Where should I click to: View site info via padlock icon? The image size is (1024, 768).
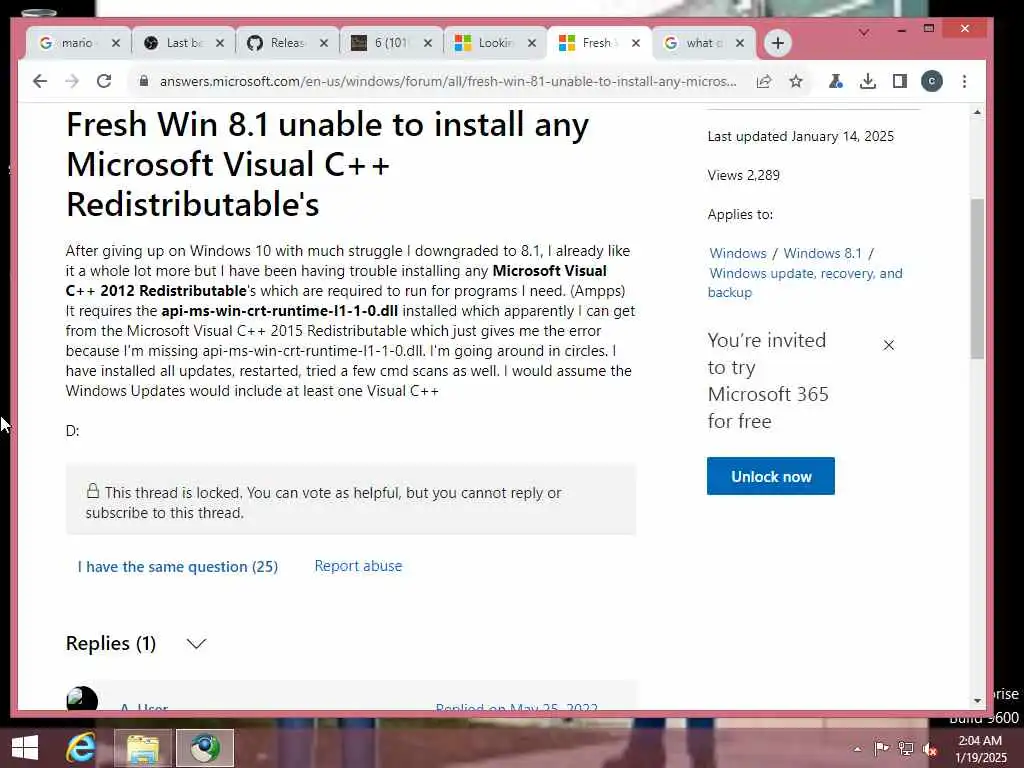pyautogui.click(x=144, y=81)
